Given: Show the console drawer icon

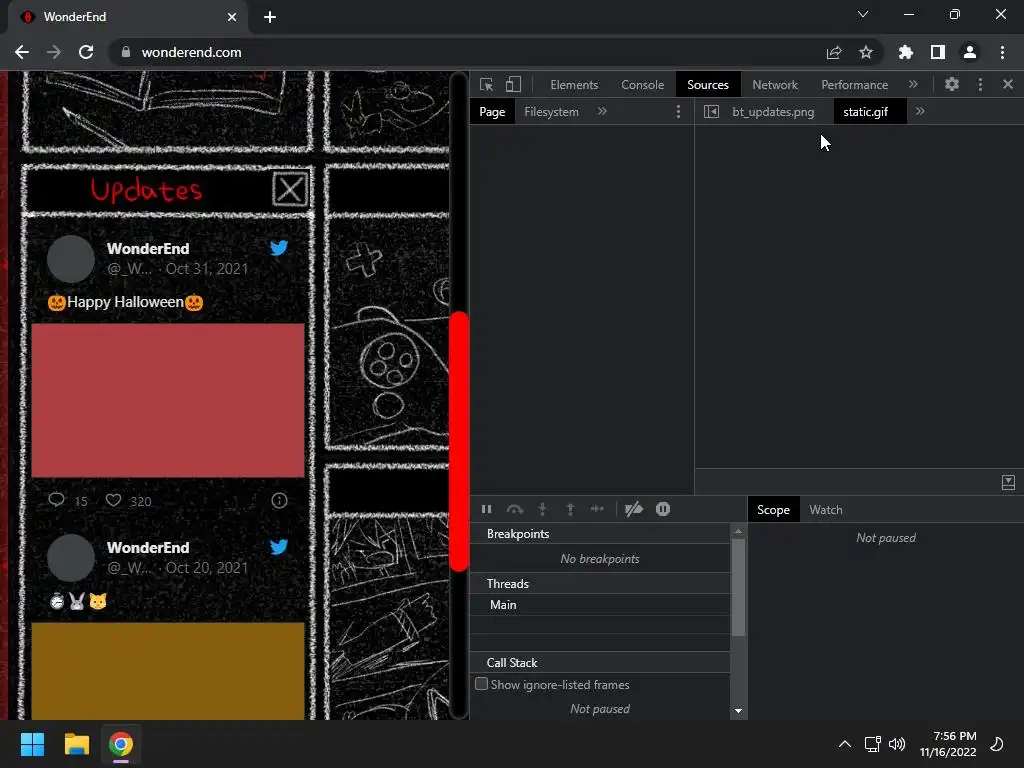Looking at the screenshot, I should (1008, 483).
